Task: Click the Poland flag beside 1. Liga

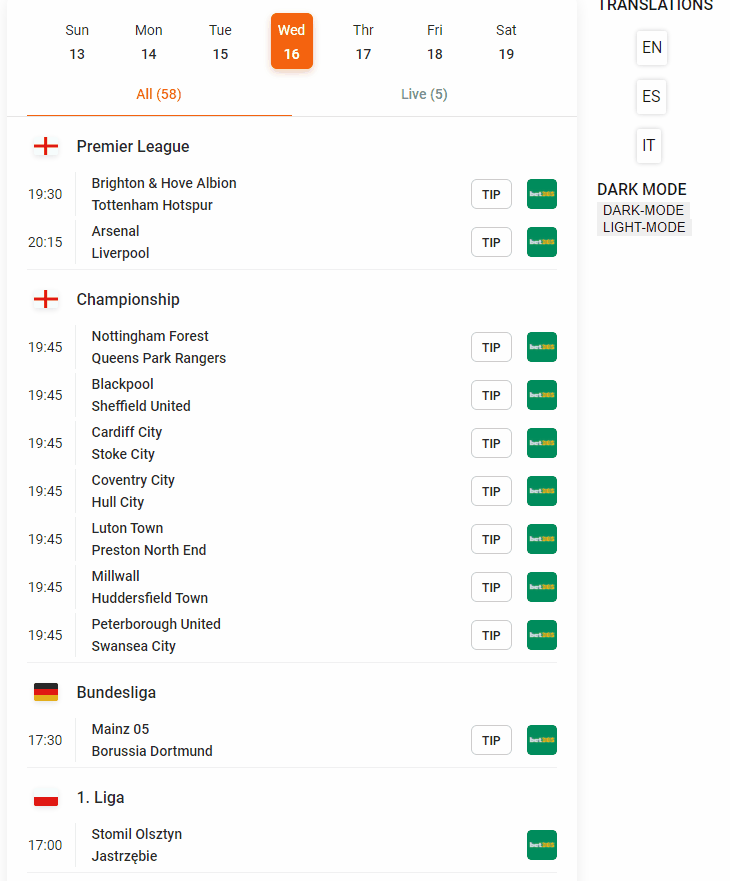Action: [x=46, y=797]
